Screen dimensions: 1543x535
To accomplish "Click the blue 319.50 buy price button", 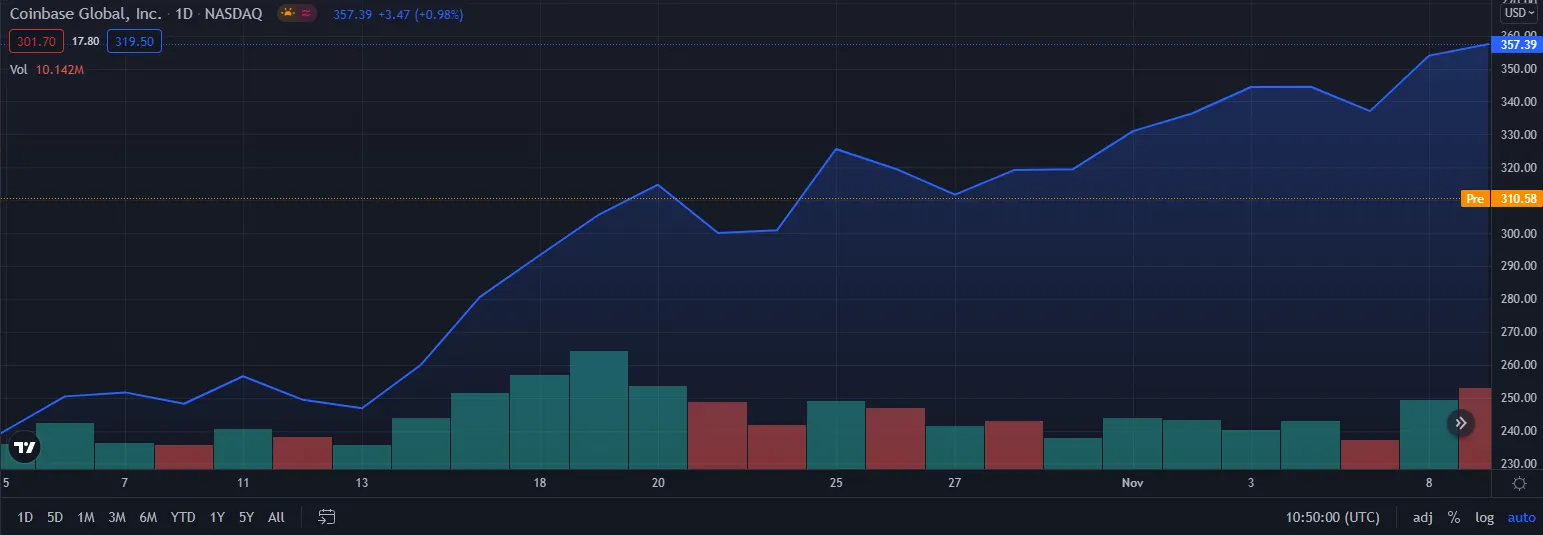I will click(x=134, y=41).
